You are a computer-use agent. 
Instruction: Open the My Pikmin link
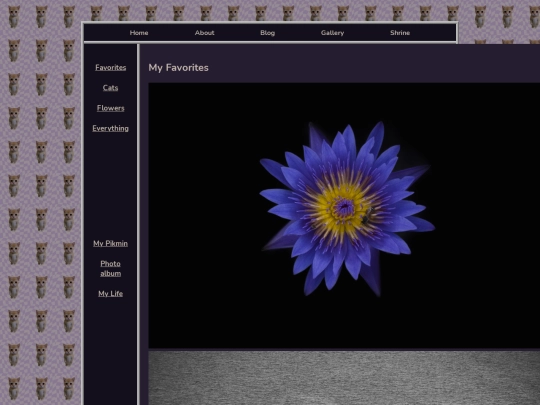coord(111,243)
